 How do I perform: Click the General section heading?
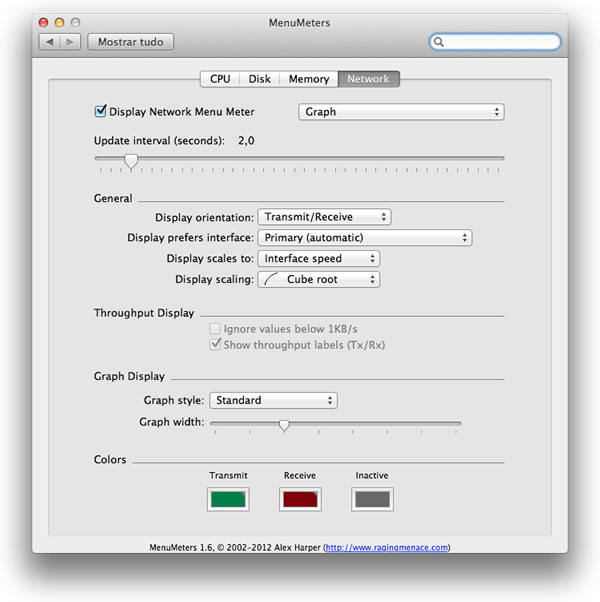[113, 198]
